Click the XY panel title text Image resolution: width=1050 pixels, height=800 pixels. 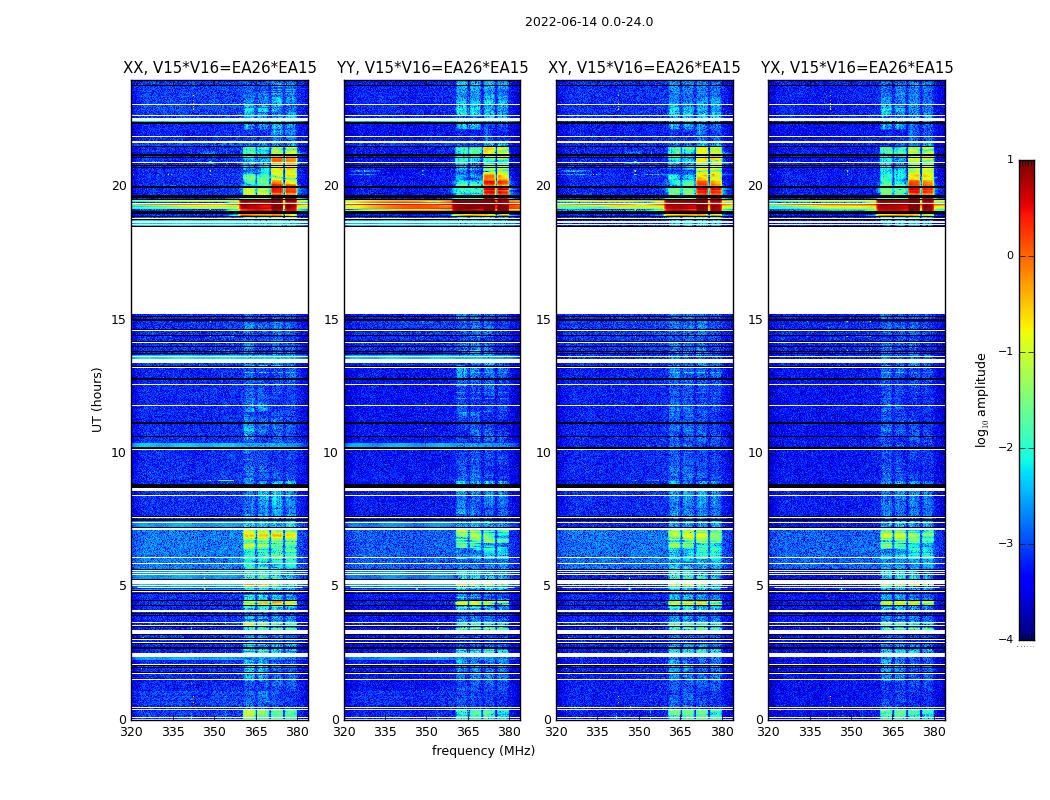(644, 68)
